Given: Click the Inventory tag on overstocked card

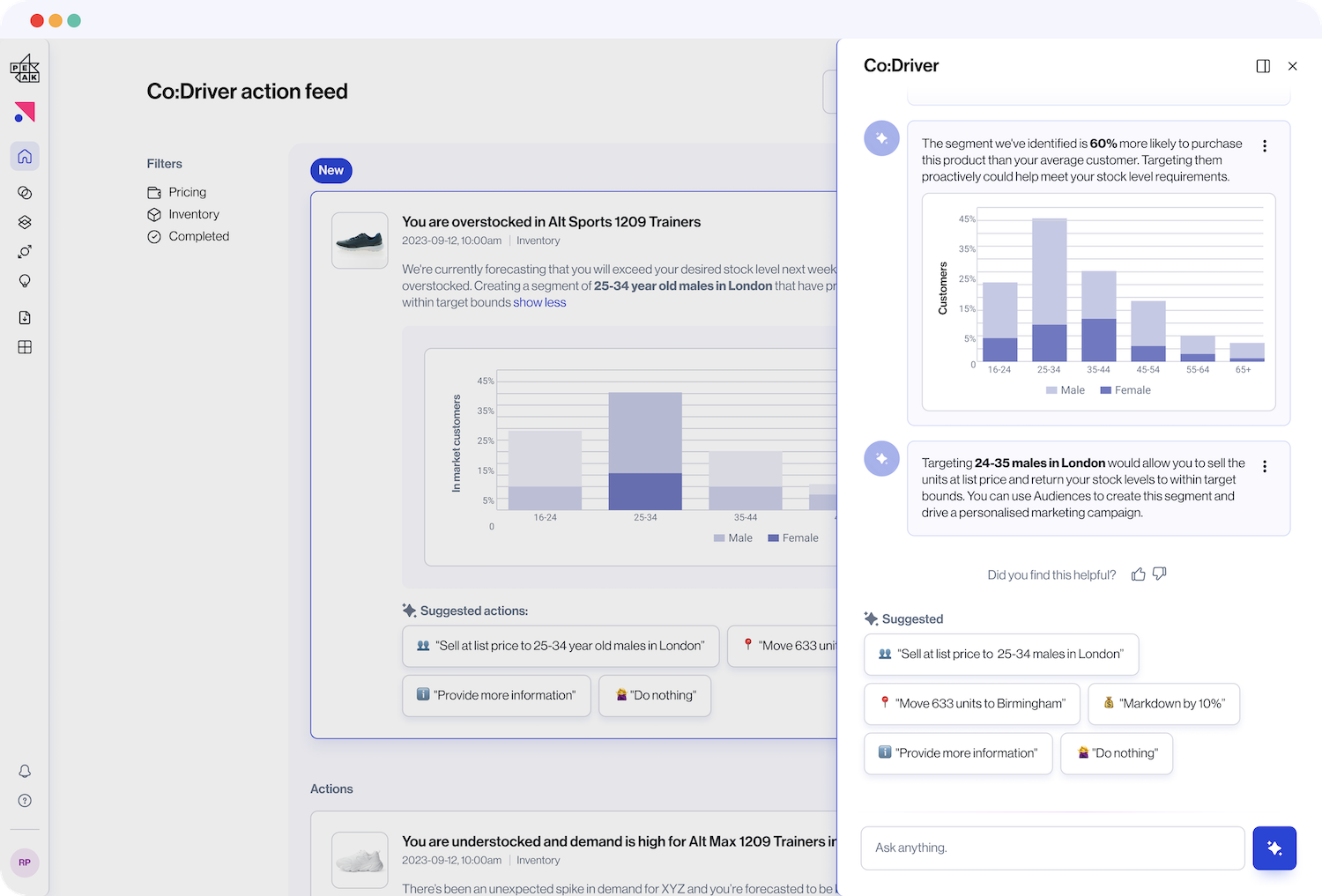Looking at the screenshot, I should (538, 241).
